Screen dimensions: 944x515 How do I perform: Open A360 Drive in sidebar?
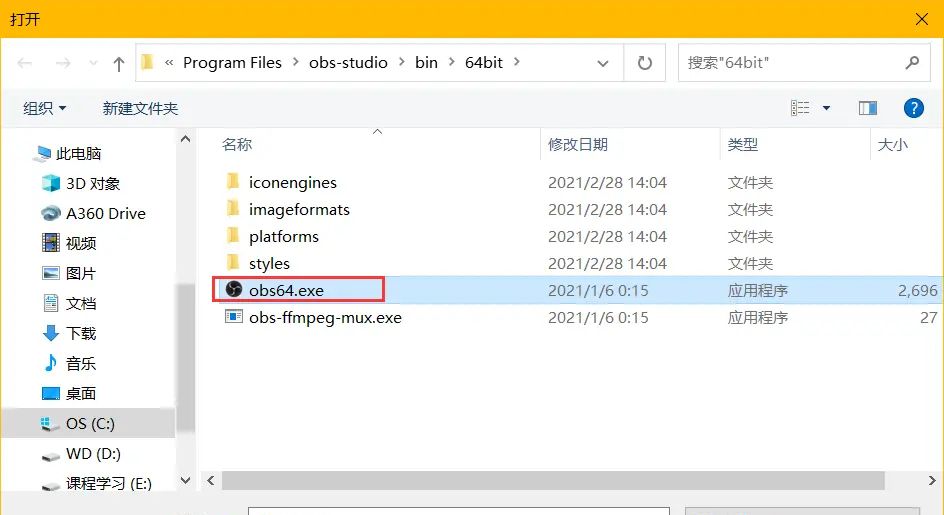click(x=105, y=214)
